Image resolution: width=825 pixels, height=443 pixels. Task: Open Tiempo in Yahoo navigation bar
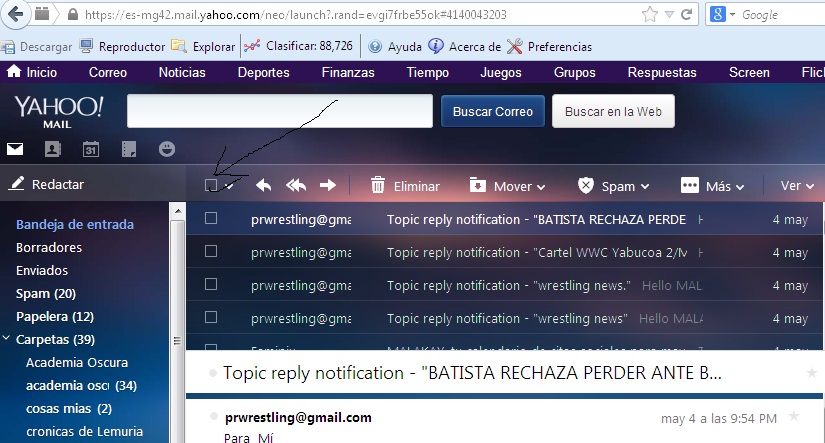427,73
